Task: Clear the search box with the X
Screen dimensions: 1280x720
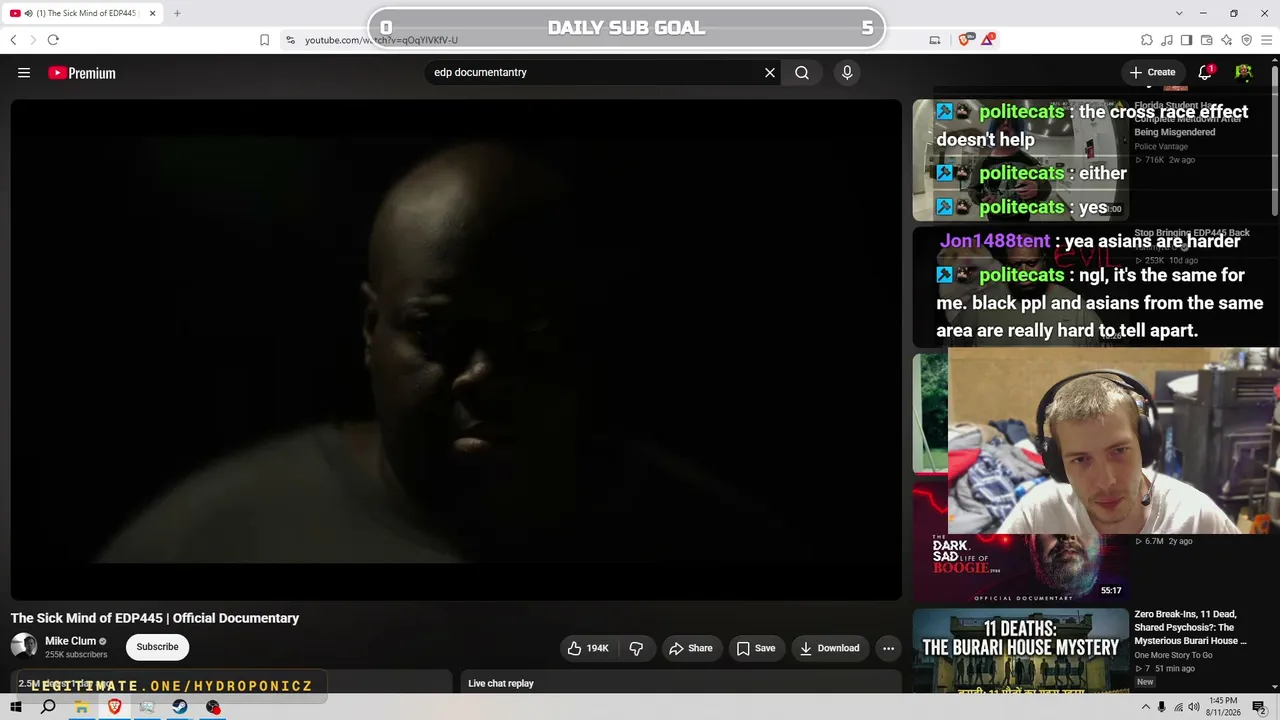Action: click(770, 73)
